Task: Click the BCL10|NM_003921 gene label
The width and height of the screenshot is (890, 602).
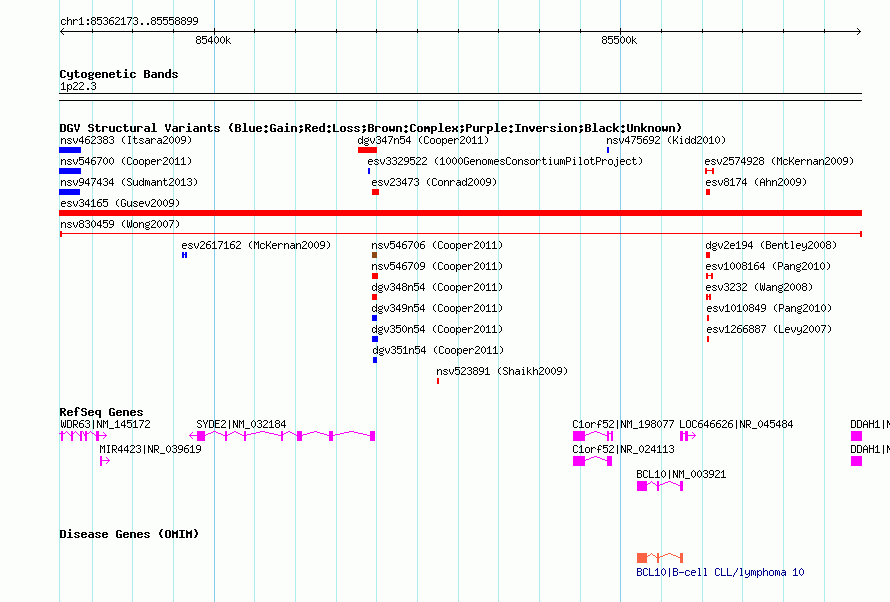Action: pos(681,474)
